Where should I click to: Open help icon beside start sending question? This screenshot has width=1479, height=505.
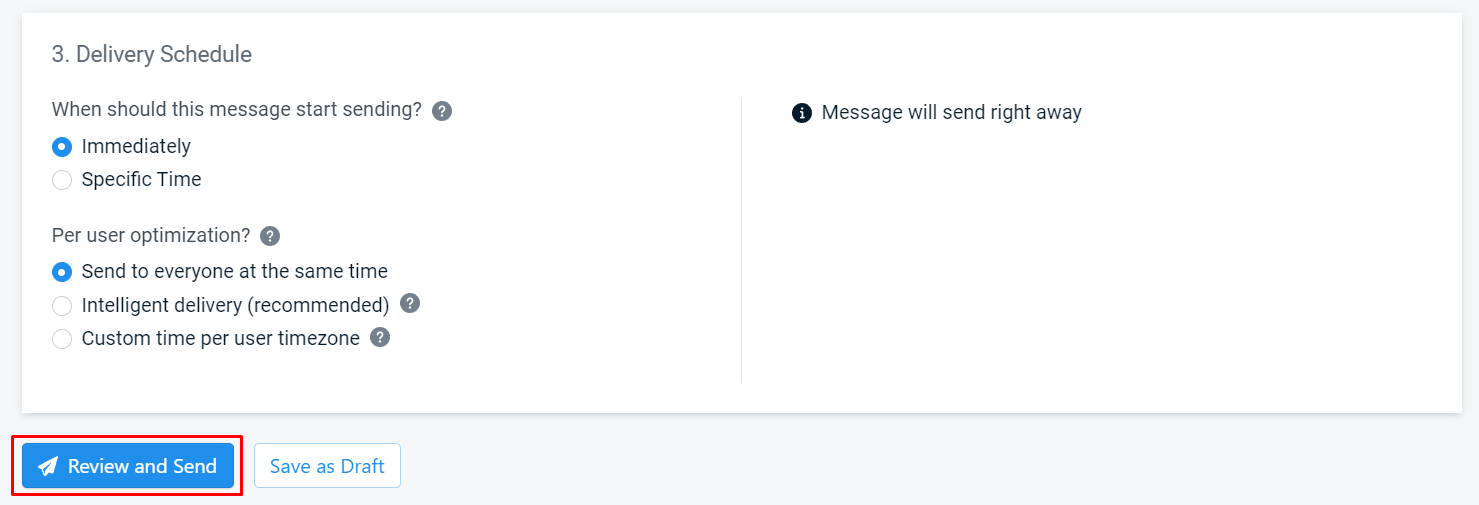[x=442, y=111]
